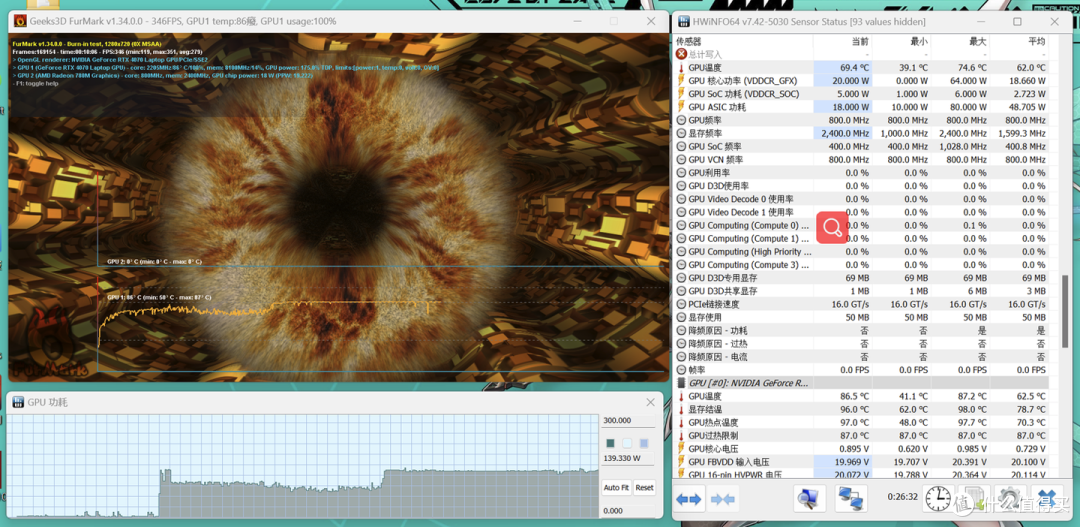Click the 98.0 °C maximum value for 显存结温

coord(972,409)
